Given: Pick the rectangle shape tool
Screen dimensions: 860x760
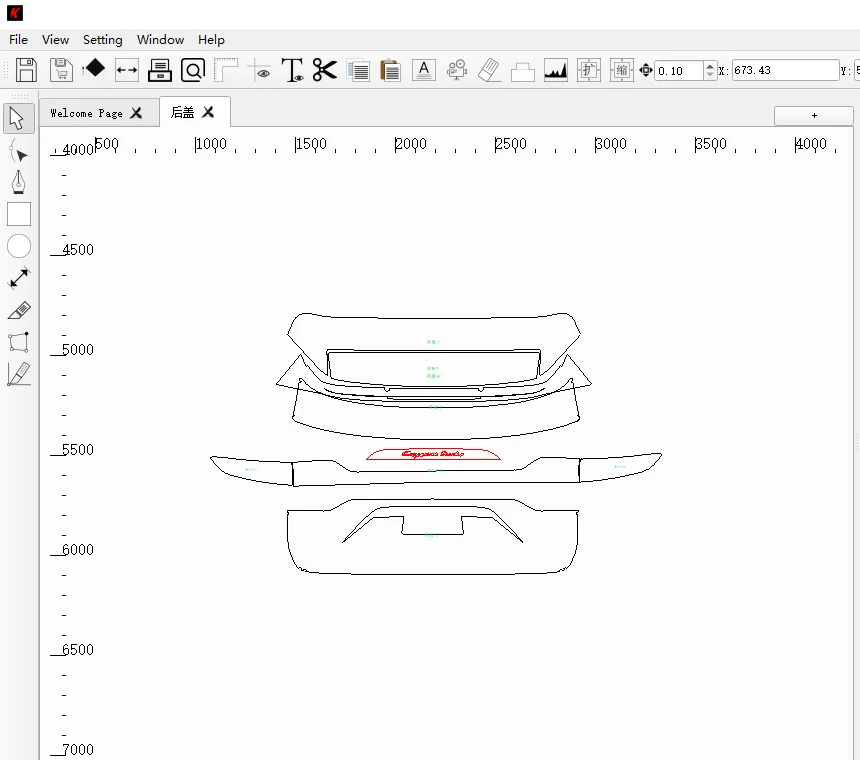Looking at the screenshot, I should (19, 214).
